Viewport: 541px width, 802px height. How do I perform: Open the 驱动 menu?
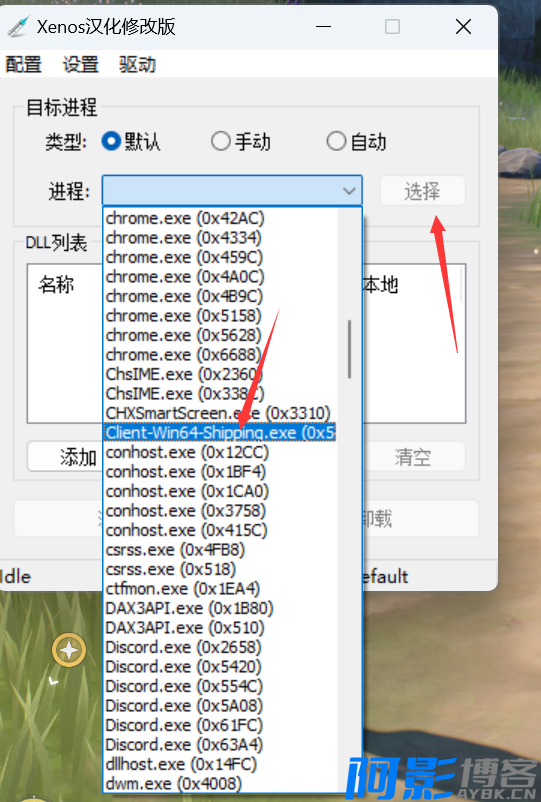pos(137,64)
